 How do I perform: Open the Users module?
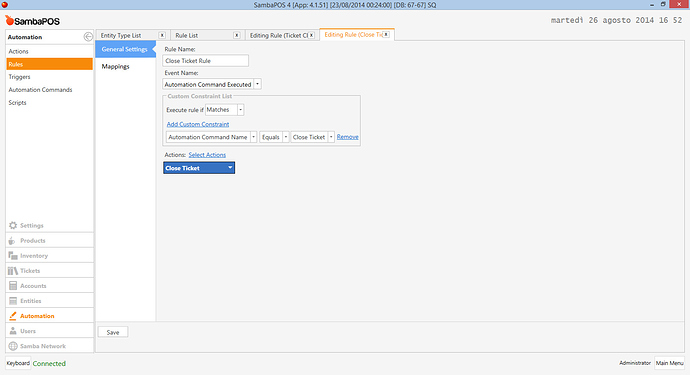click(x=50, y=331)
